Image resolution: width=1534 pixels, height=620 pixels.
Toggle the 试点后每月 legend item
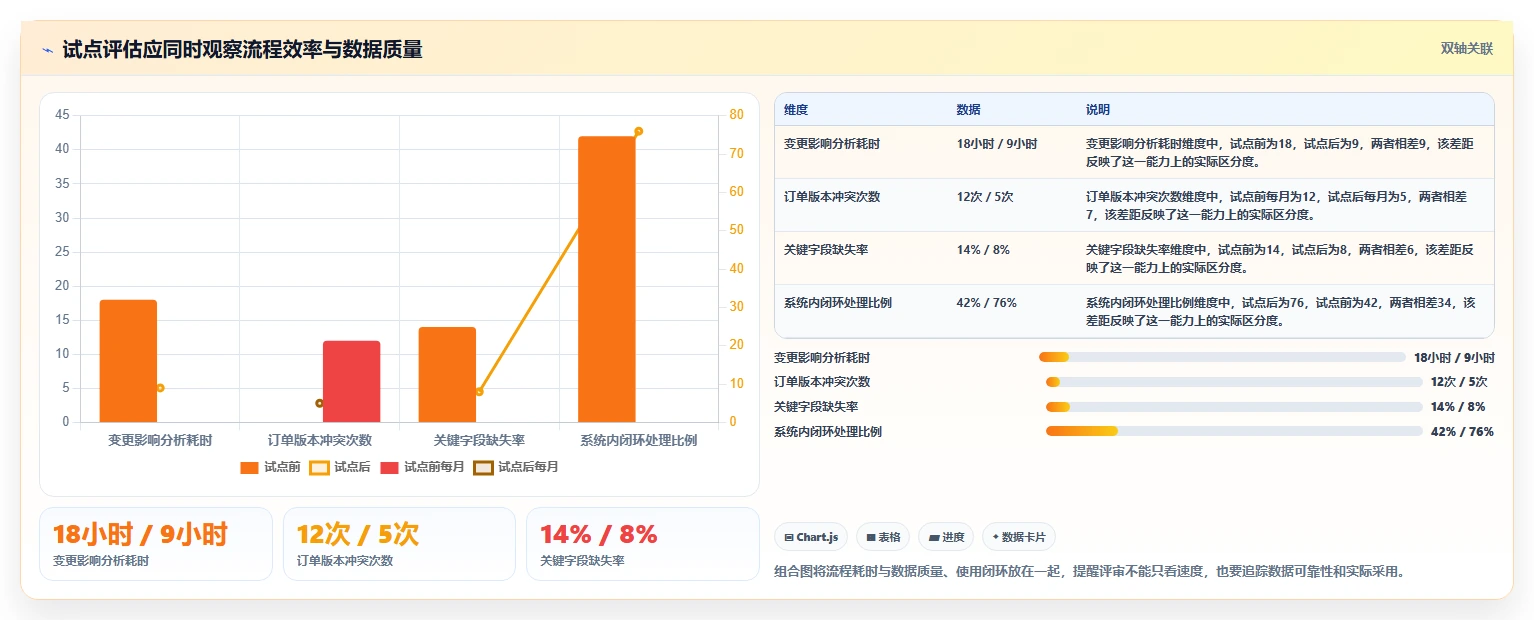[x=516, y=467]
